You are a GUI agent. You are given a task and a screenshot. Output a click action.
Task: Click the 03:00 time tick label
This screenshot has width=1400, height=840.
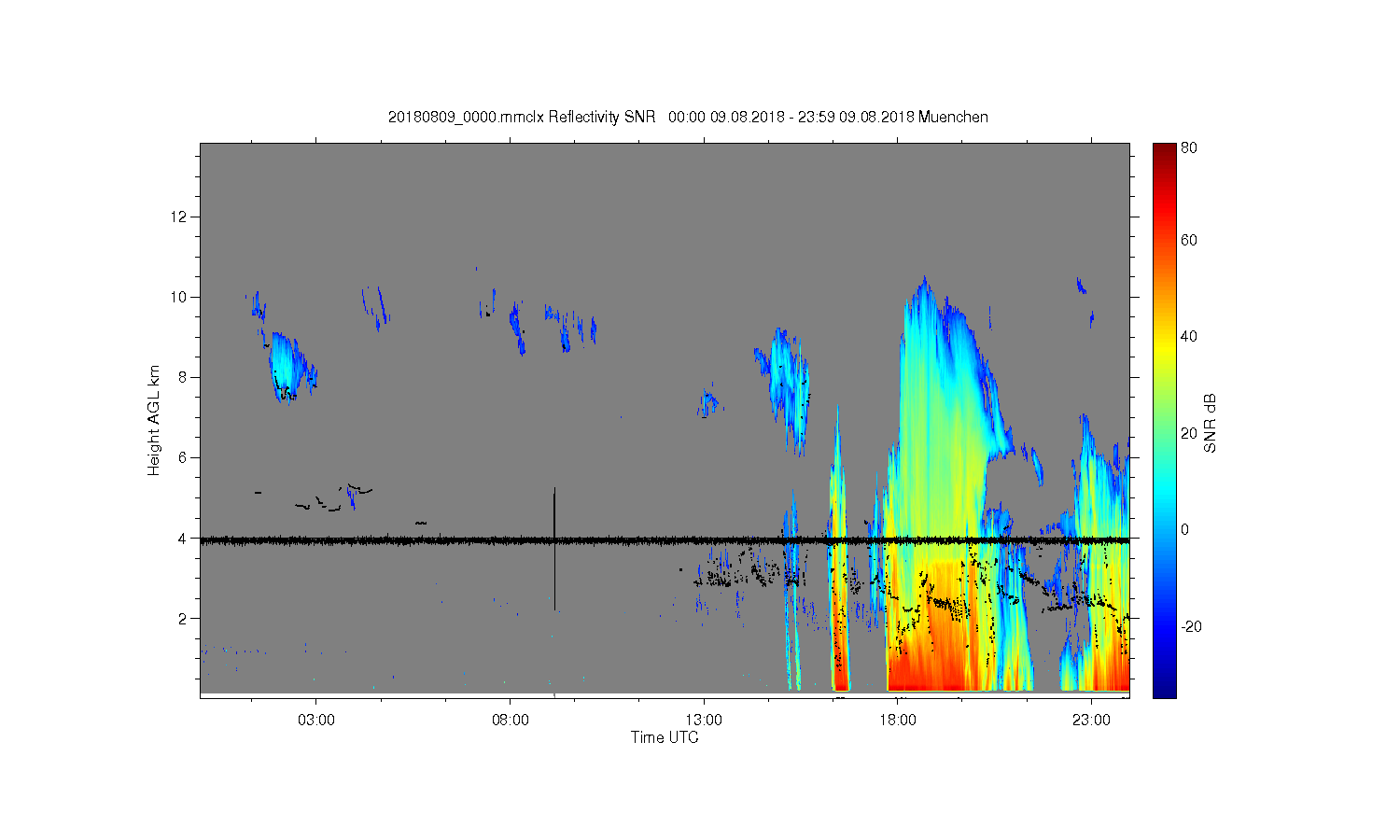coord(316,721)
